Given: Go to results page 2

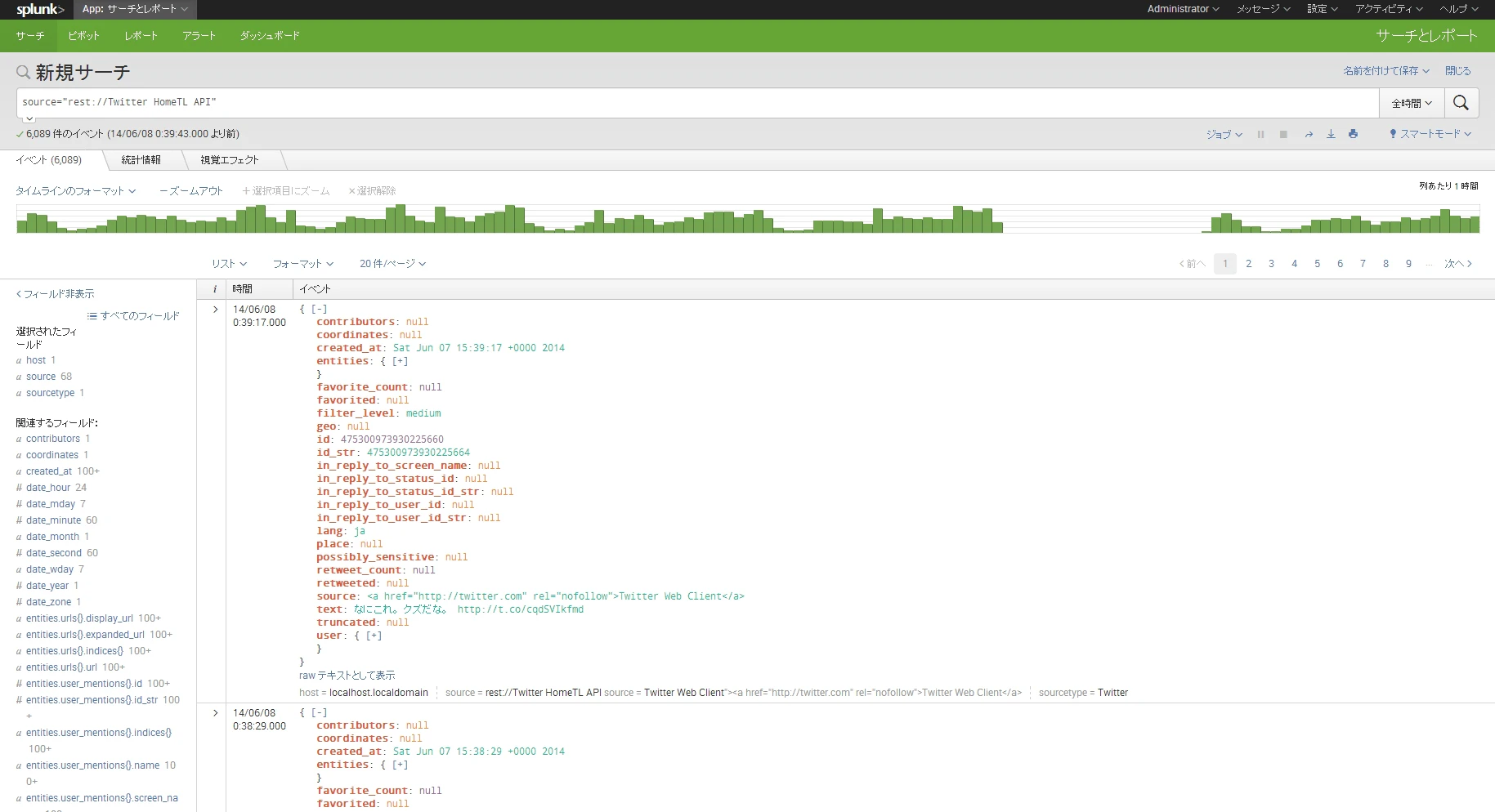Looking at the screenshot, I should pos(1248,264).
